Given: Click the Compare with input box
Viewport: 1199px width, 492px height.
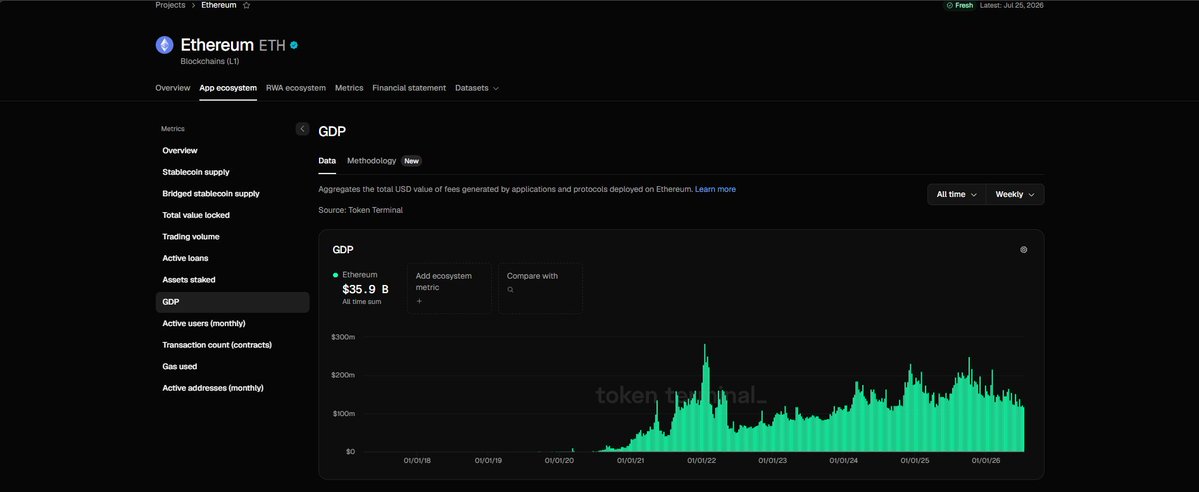Looking at the screenshot, I should coord(541,288).
